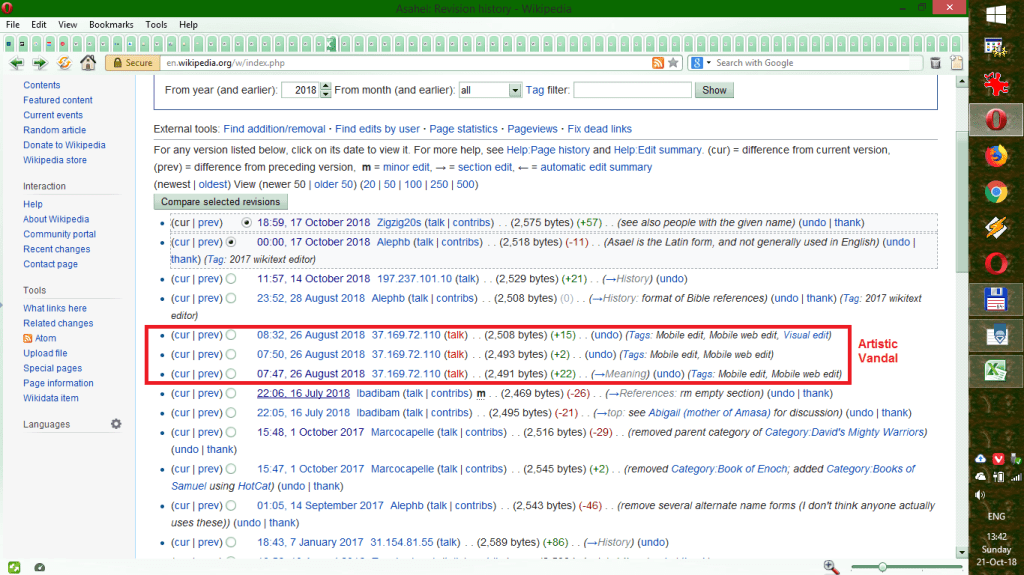1024x575 pixels.
Task: Click the Reload page icon
Action: tap(64, 63)
